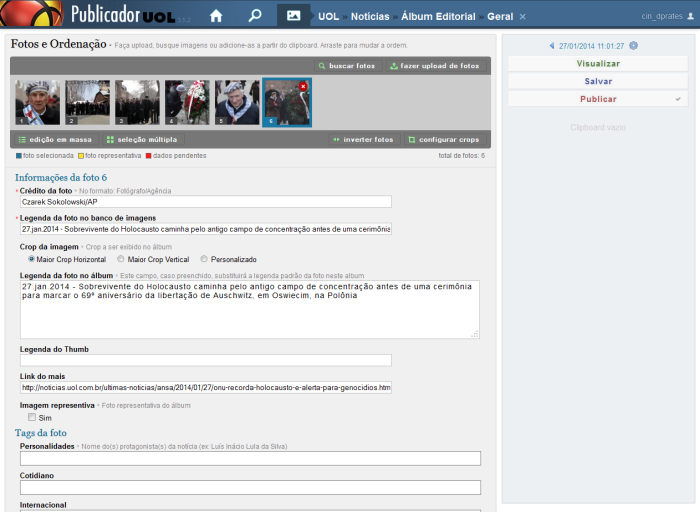700x512 pixels.
Task: Click the left arrow before the date
Action: 552,46
